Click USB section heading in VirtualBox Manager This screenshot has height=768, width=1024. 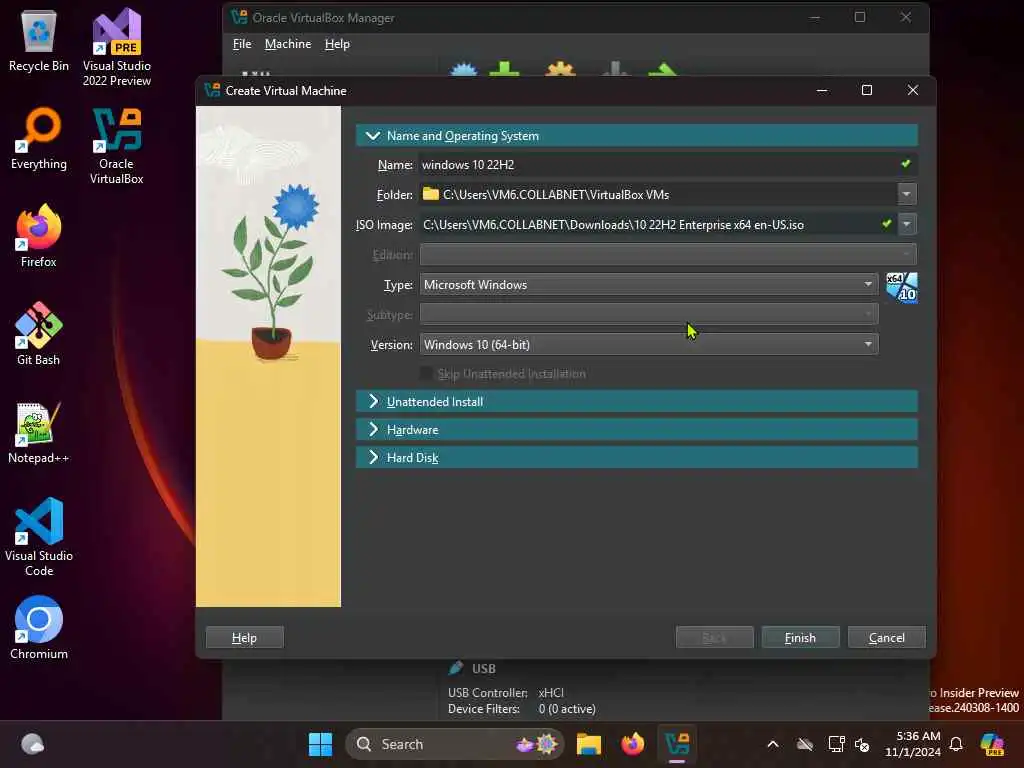click(483, 669)
